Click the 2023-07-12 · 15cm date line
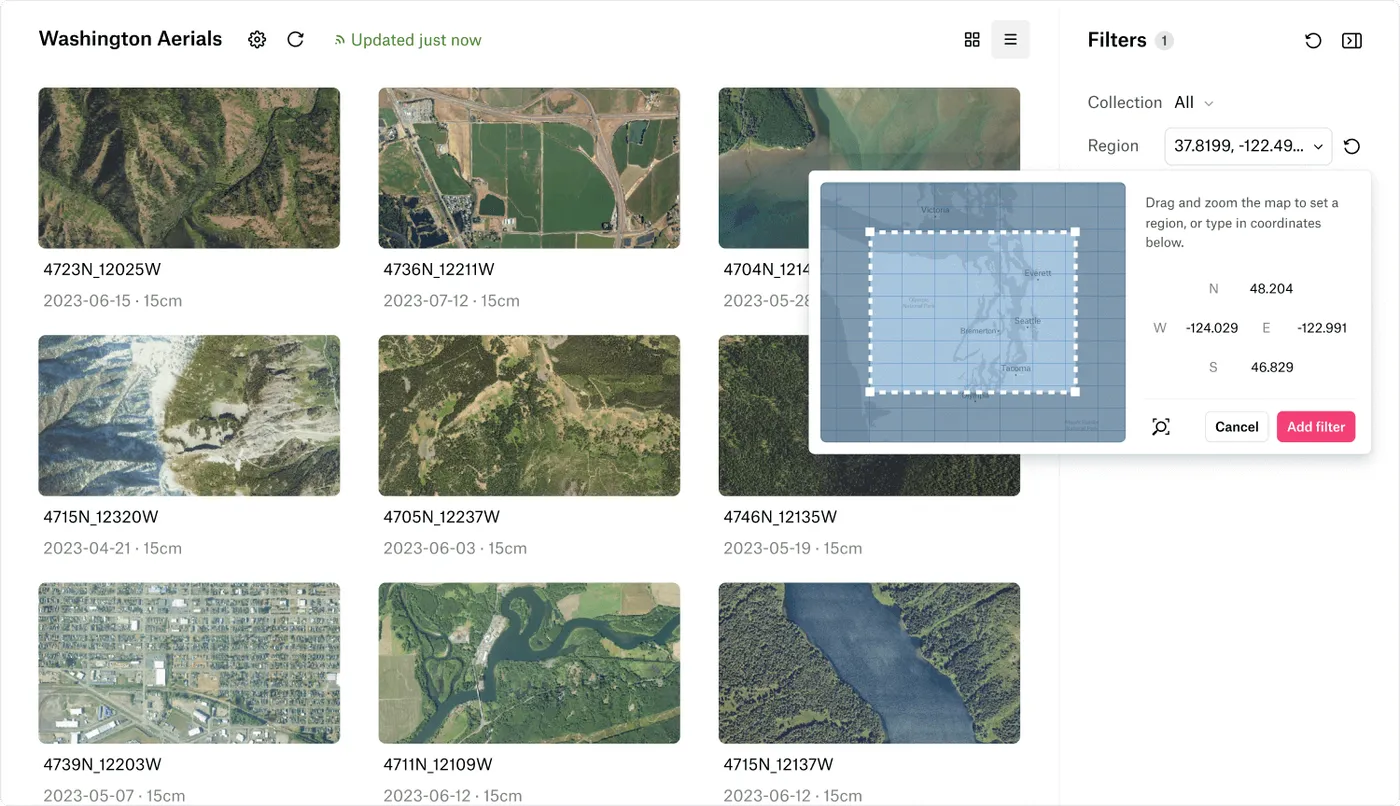 click(x=453, y=300)
